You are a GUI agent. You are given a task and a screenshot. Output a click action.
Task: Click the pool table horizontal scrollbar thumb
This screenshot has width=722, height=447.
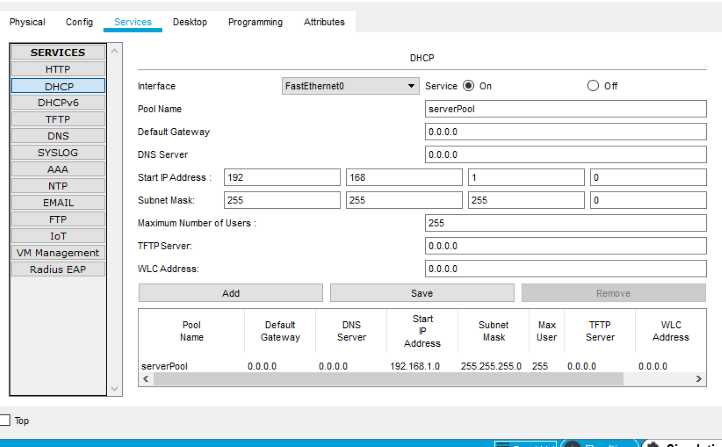tap(389, 379)
